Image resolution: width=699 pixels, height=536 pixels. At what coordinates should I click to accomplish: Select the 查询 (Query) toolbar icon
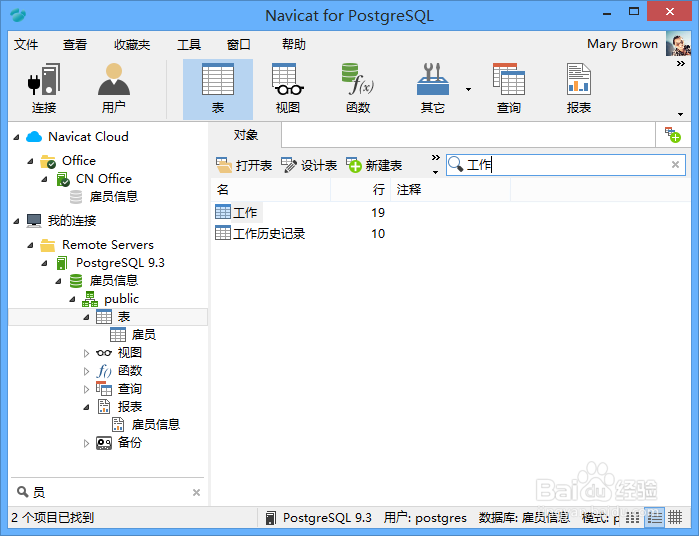pyautogui.click(x=509, y=89)
